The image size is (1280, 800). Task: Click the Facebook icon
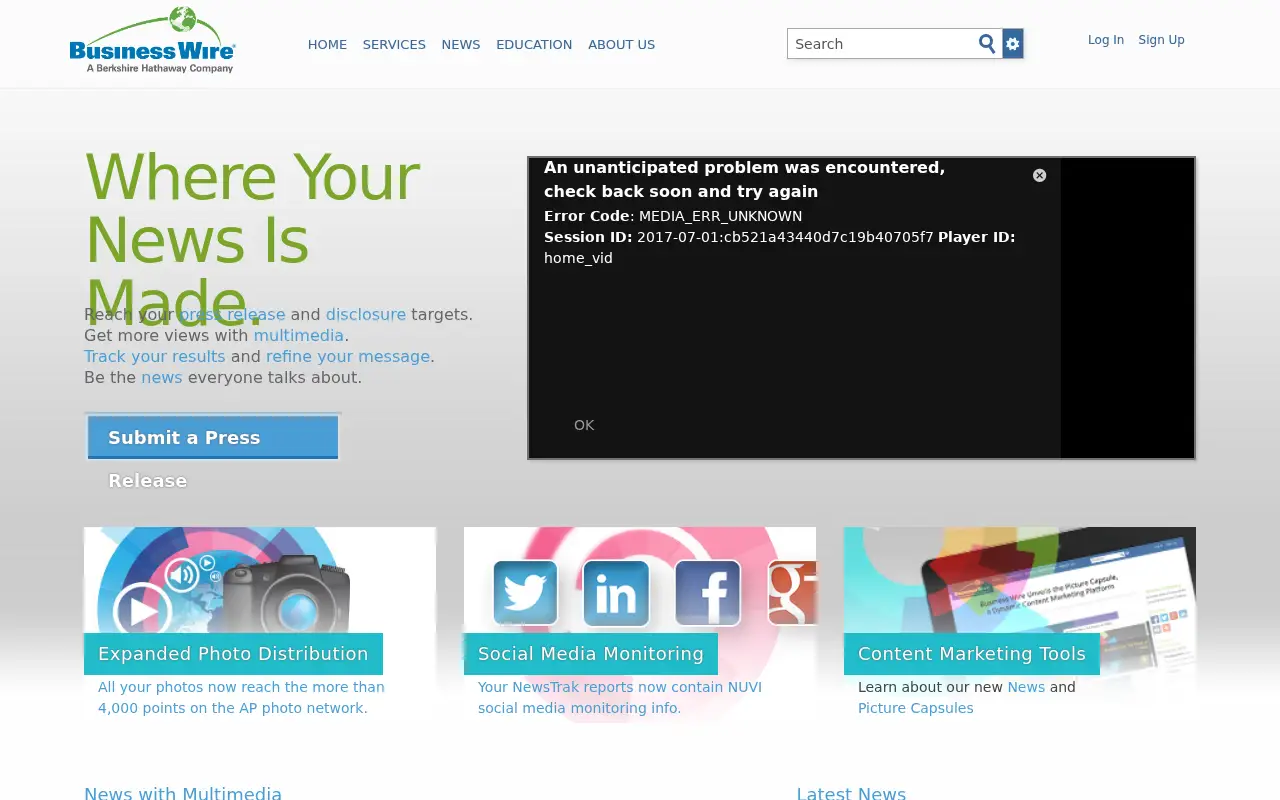708,593
